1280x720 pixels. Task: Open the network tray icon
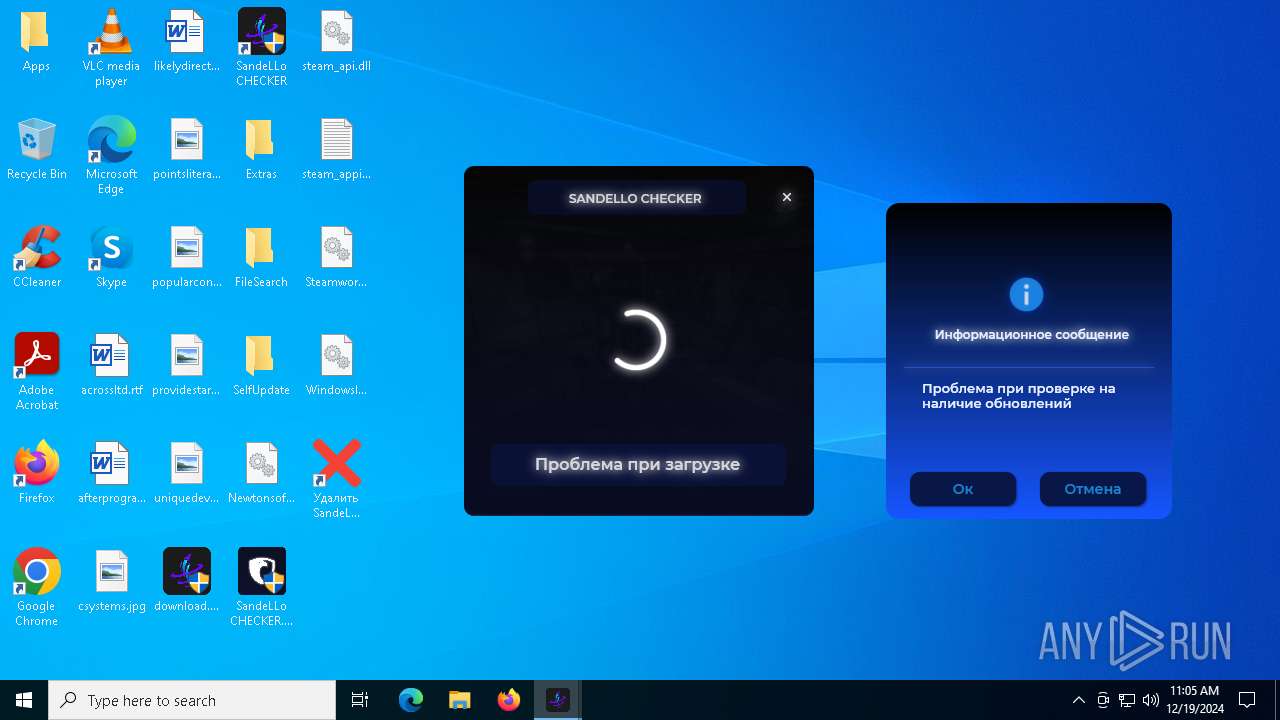tap(1127, 700)
